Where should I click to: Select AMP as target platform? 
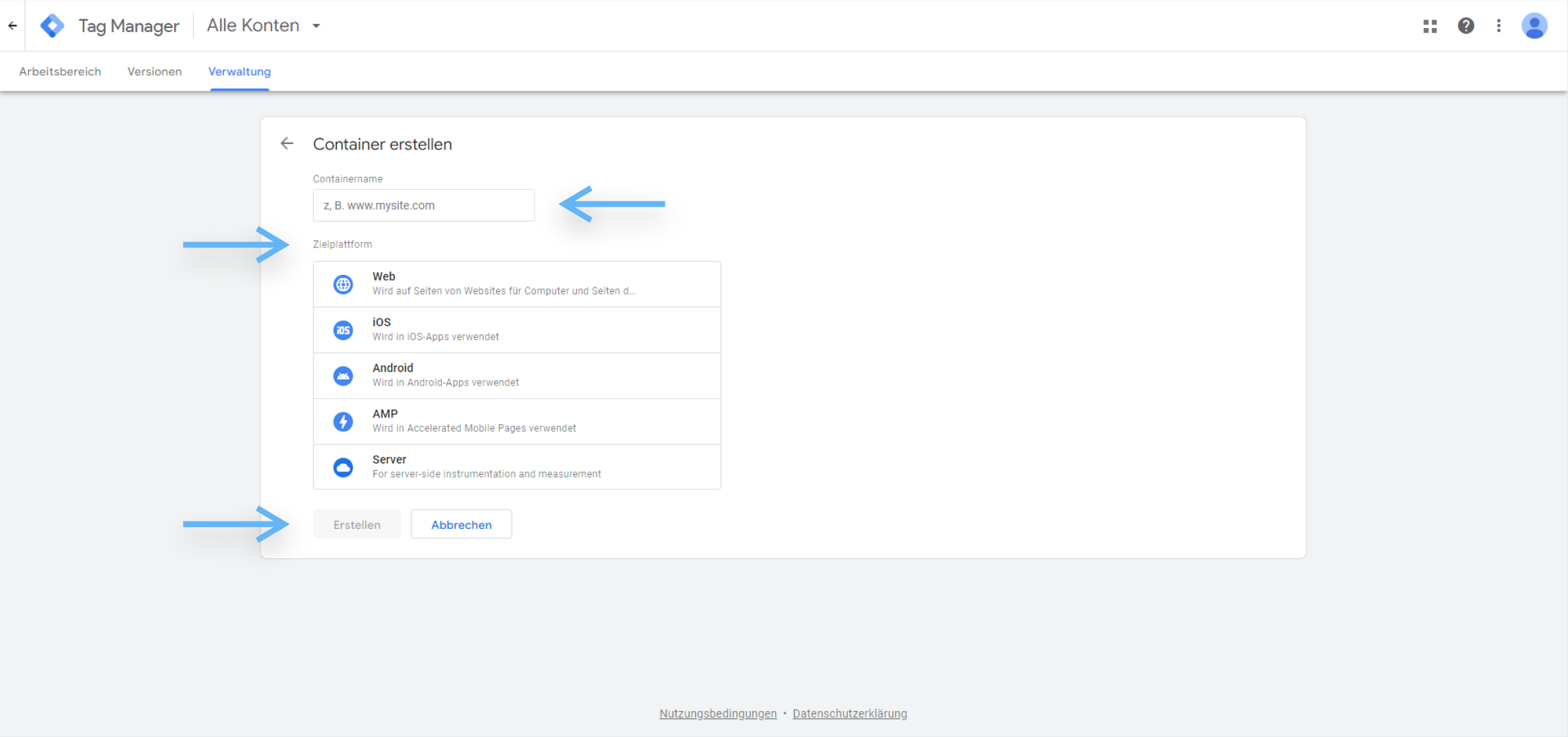[517, 421]
